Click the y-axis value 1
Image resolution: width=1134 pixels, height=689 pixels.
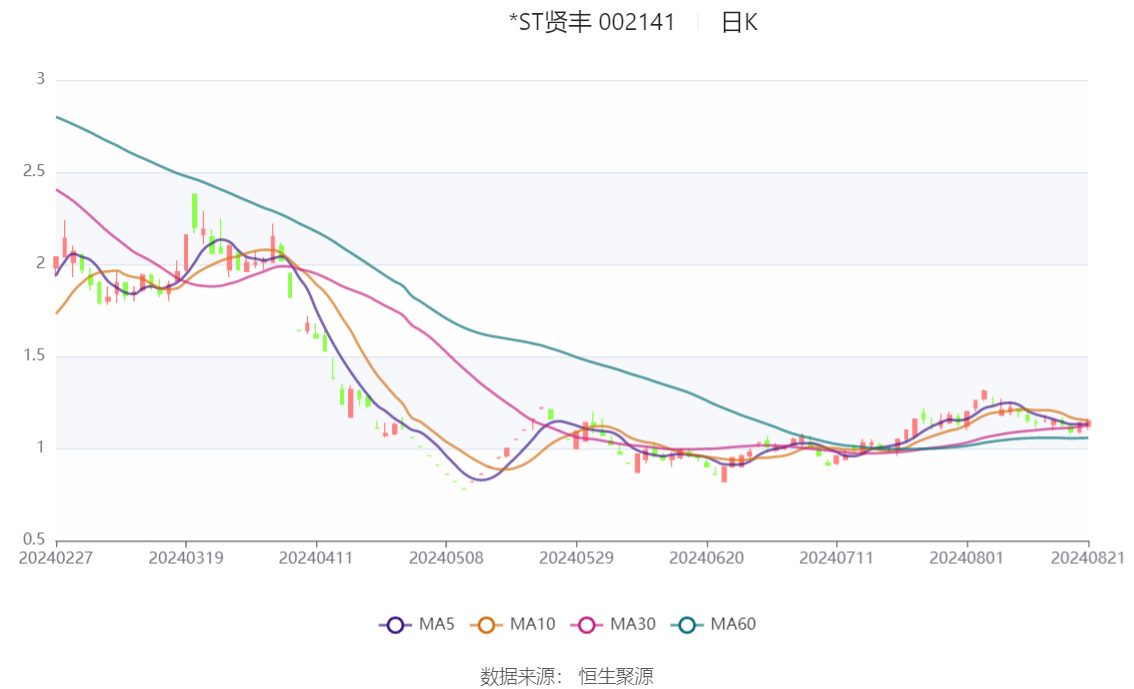coord(41,448)
